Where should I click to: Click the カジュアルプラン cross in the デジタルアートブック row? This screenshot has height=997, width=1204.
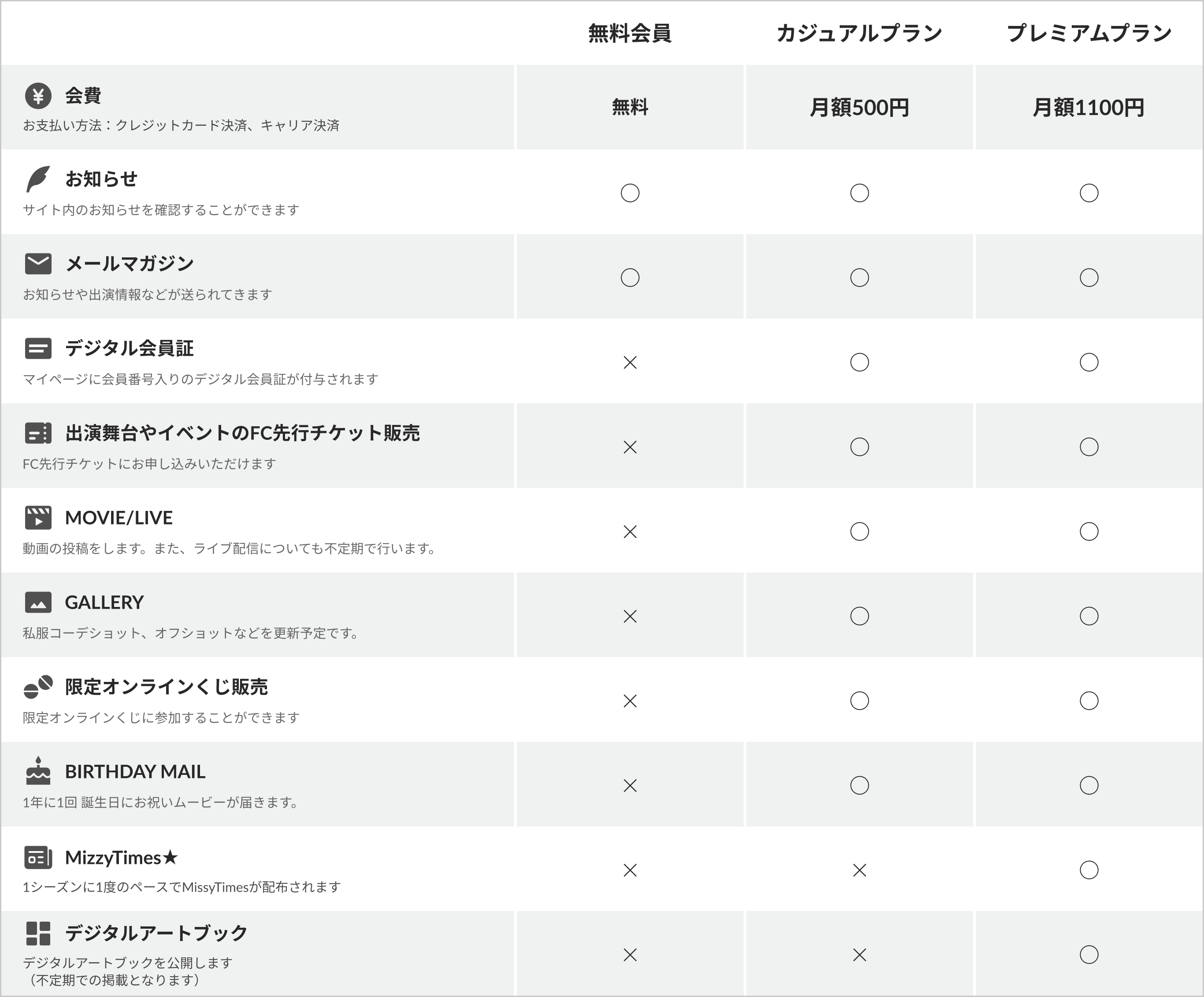(x=859, y=955)
